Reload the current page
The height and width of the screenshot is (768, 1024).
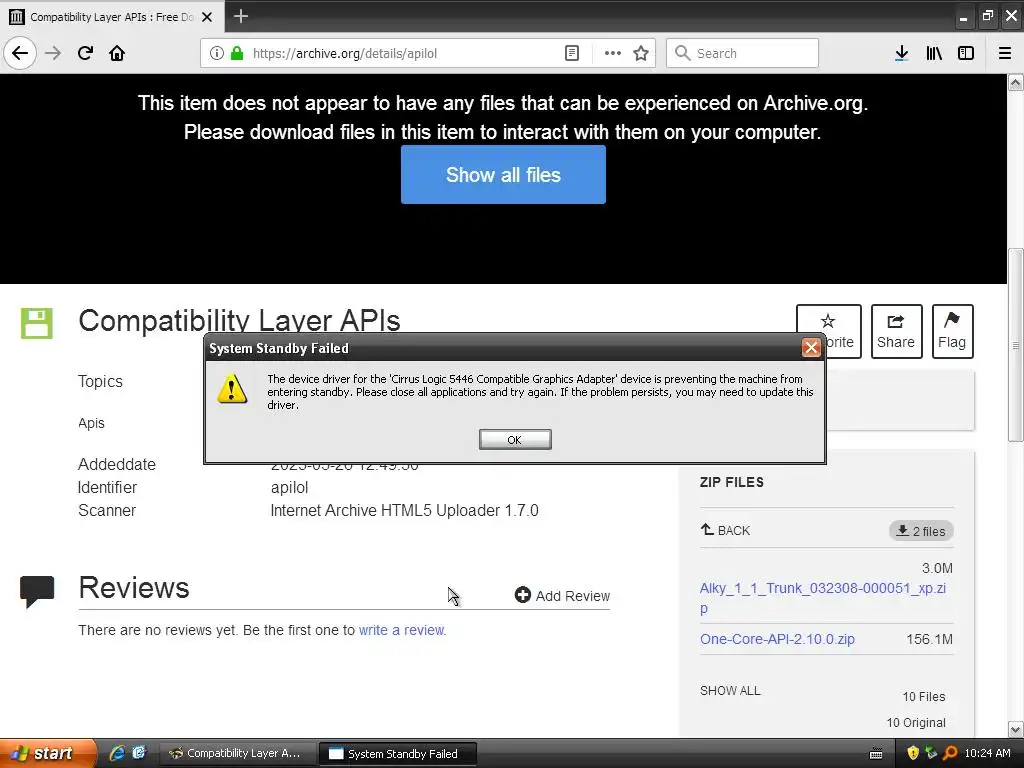point(85,53)
